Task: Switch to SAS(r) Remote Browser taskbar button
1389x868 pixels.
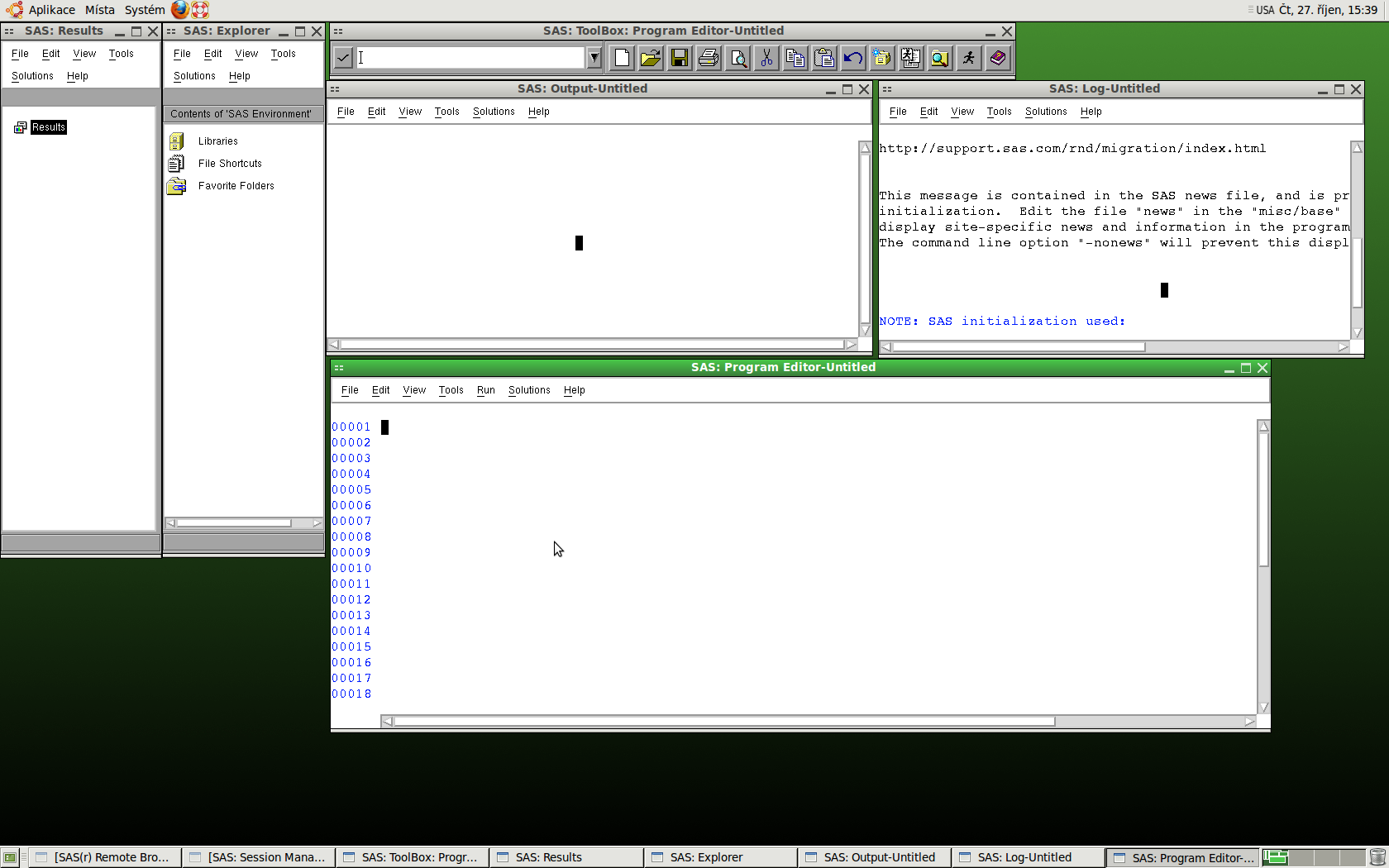Action: [x=104, y=857]
